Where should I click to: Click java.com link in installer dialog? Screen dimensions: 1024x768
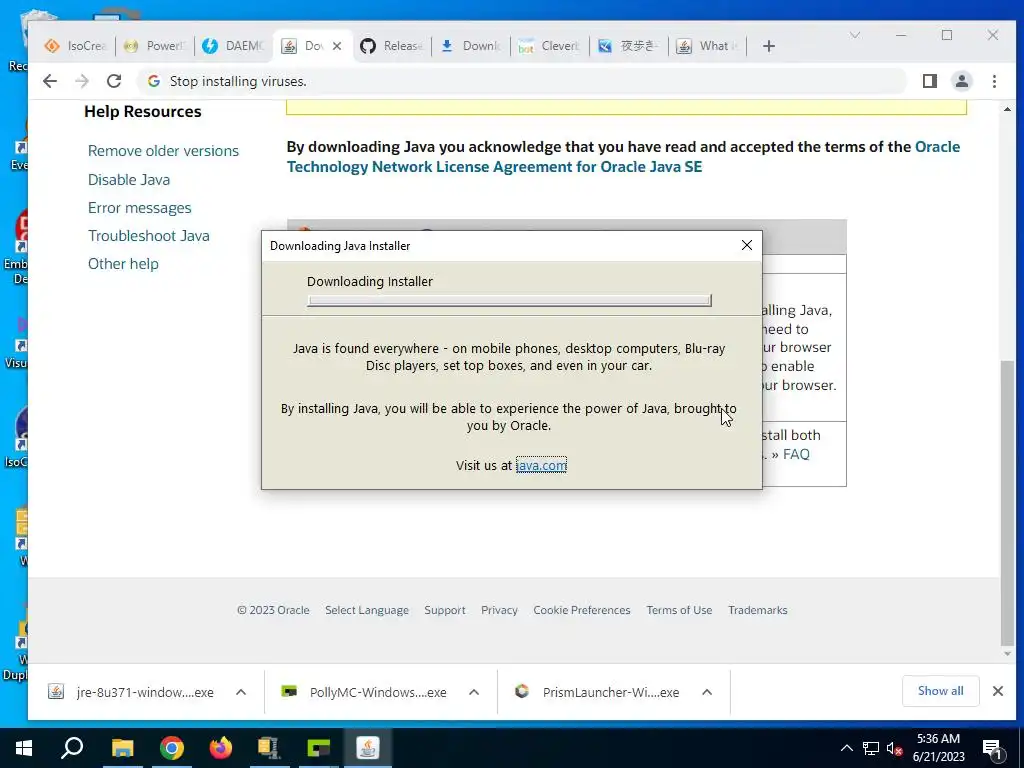click(541, 465)
